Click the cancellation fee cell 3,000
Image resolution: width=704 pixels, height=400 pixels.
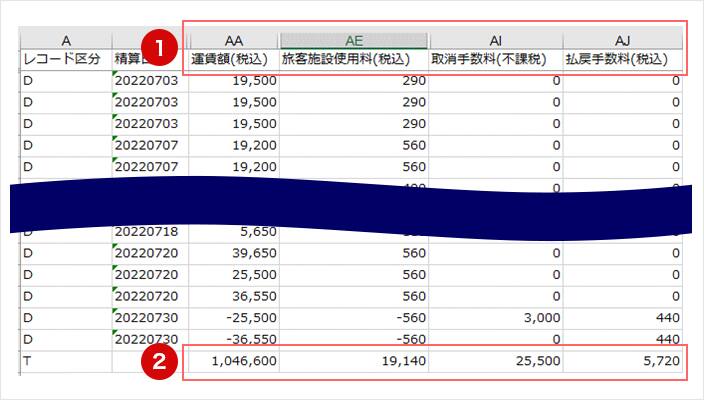(x=495, y=318)
